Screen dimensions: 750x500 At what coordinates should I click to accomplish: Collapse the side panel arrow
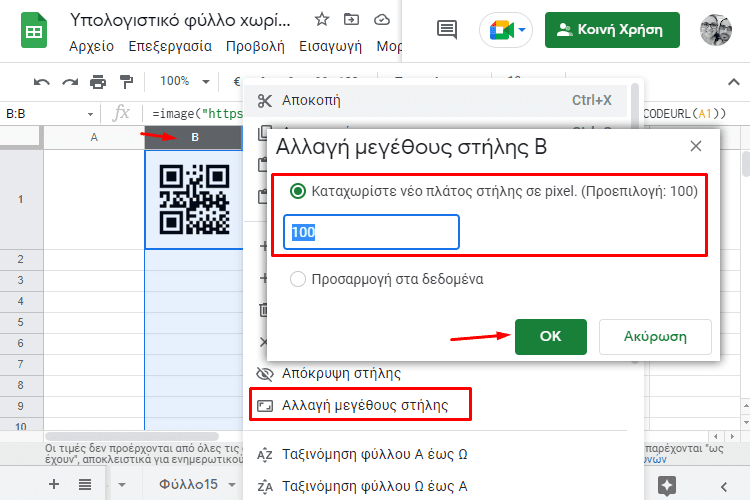click(x=724, y=487)
